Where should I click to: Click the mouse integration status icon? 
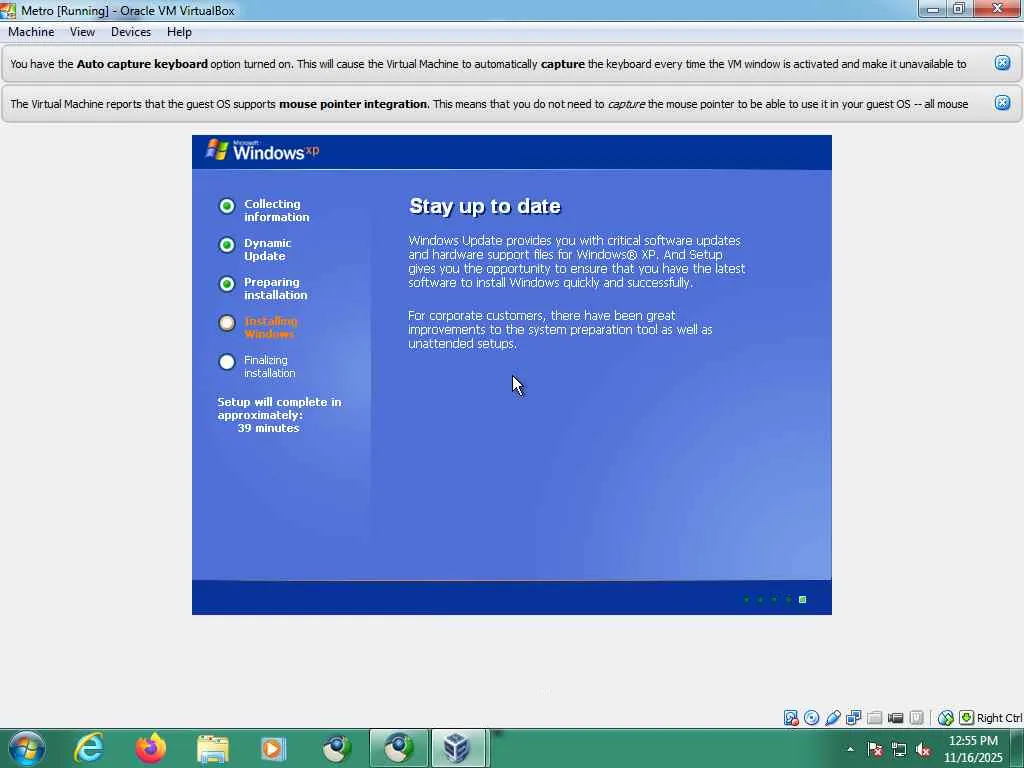945,718
